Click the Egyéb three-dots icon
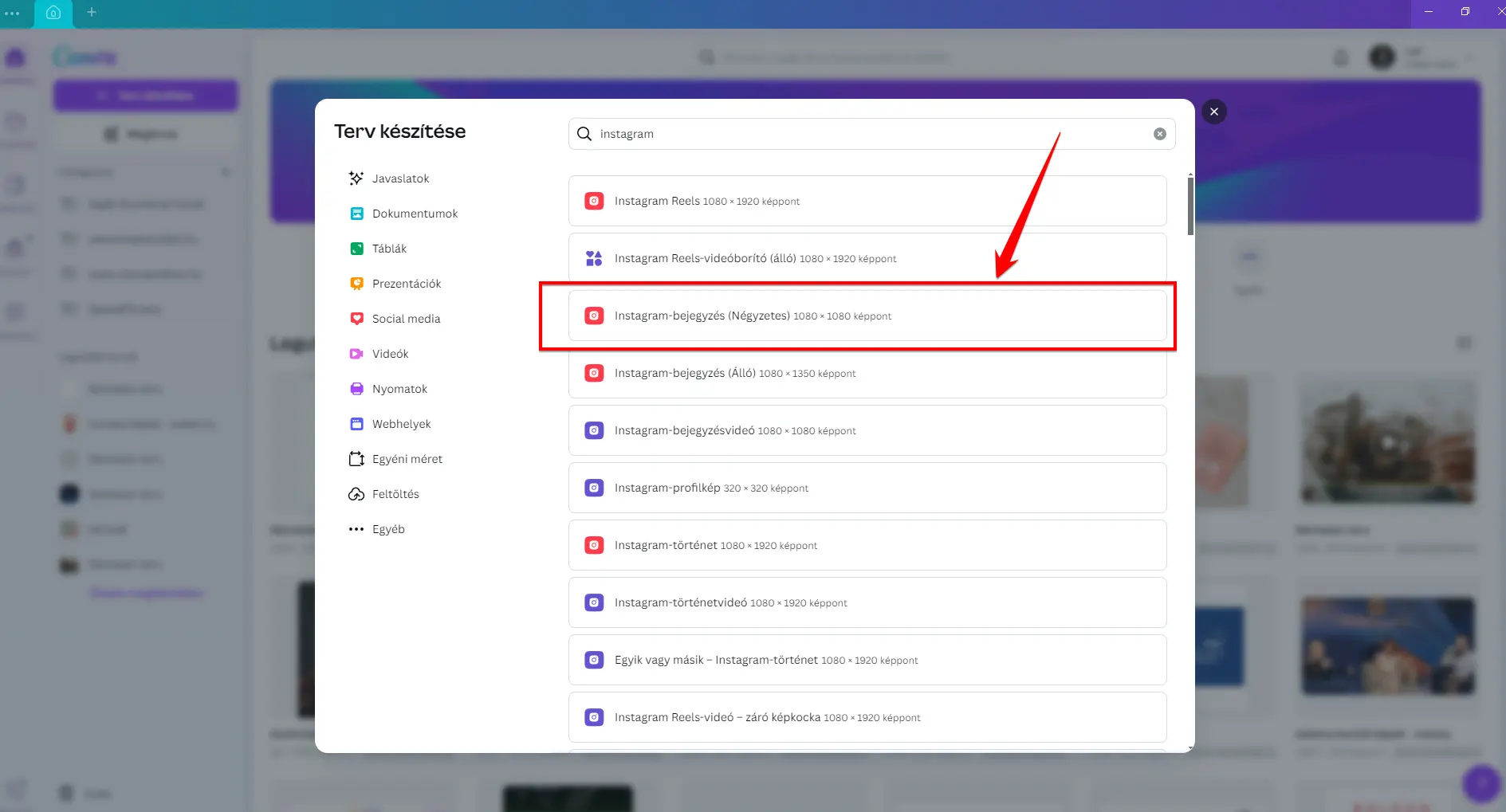Viewport: 1506px width, 812px height. (x=356, y=529)
